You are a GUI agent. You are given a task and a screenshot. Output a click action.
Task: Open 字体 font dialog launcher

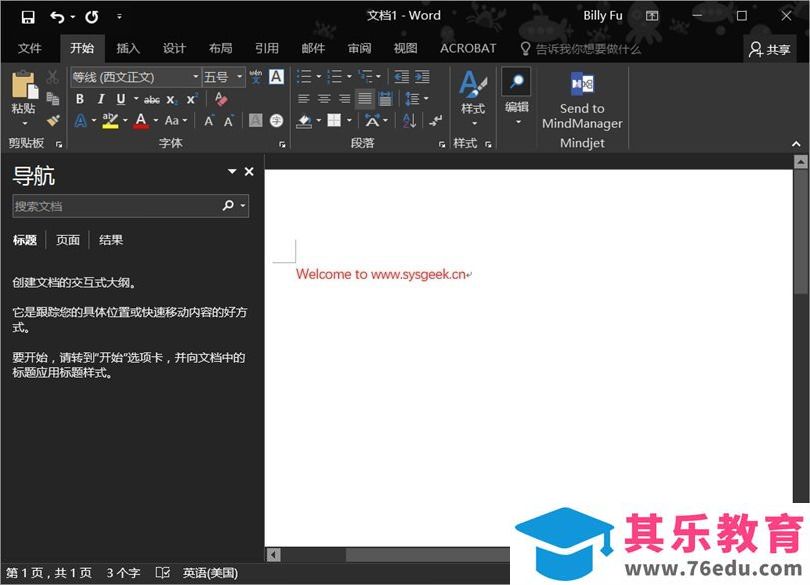(283, 145)
